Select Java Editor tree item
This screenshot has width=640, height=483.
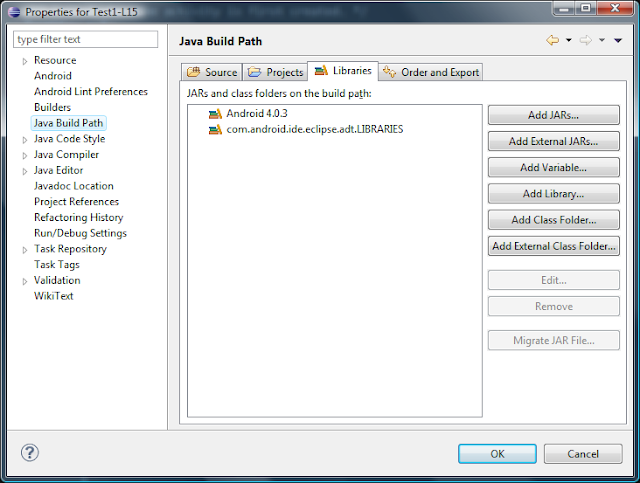(x=58, y=170)
